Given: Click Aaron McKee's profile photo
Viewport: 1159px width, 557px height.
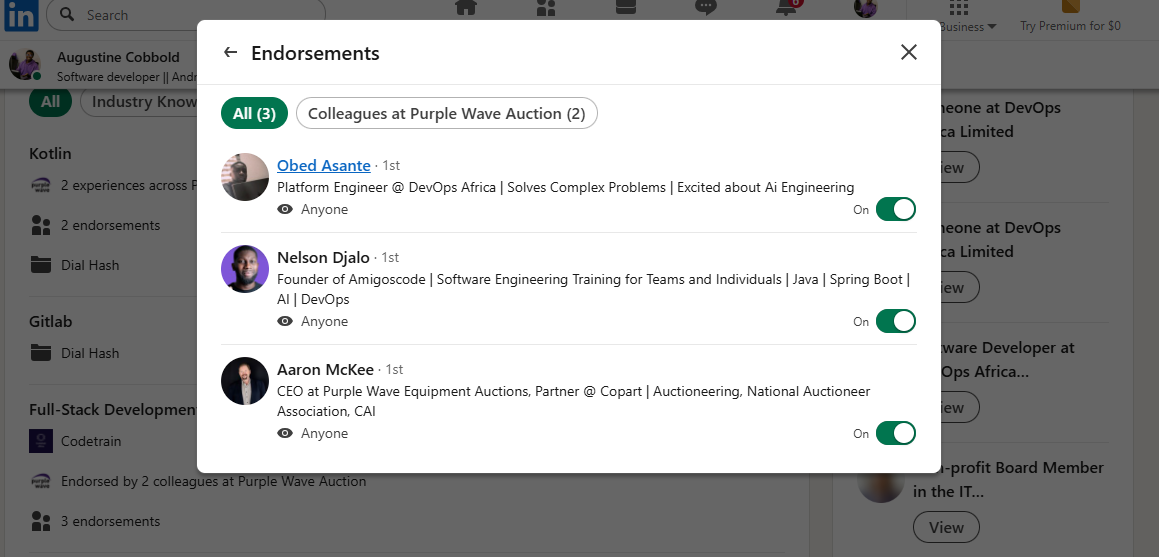Looking at the screenshot, I should pos(245,381).
